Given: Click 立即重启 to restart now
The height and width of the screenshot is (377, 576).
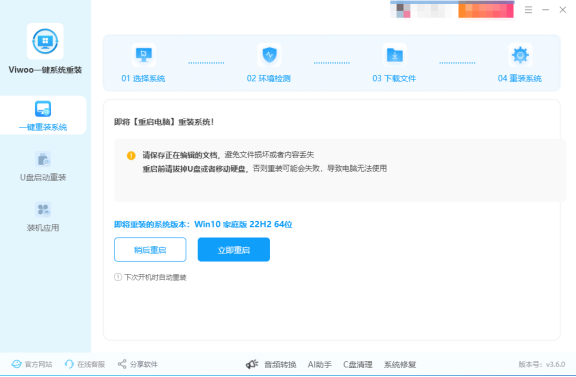Looking at the screenshot, I should click(234, 250).
